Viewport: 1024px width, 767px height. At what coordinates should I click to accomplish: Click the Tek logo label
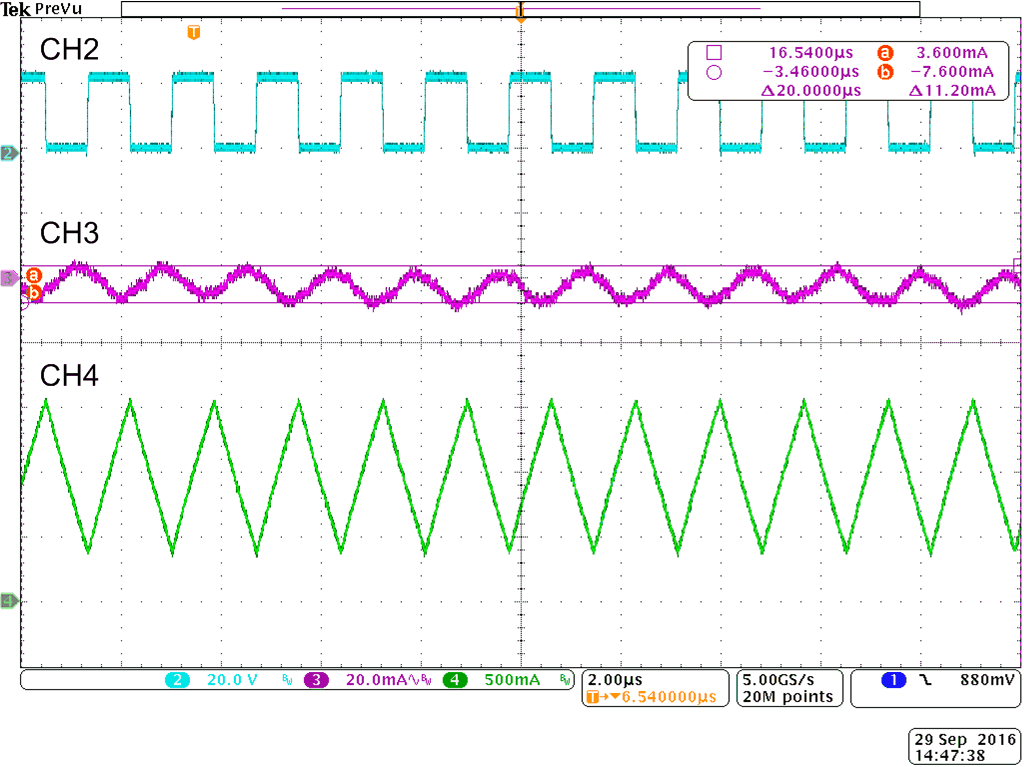click(x=15, y=7)
